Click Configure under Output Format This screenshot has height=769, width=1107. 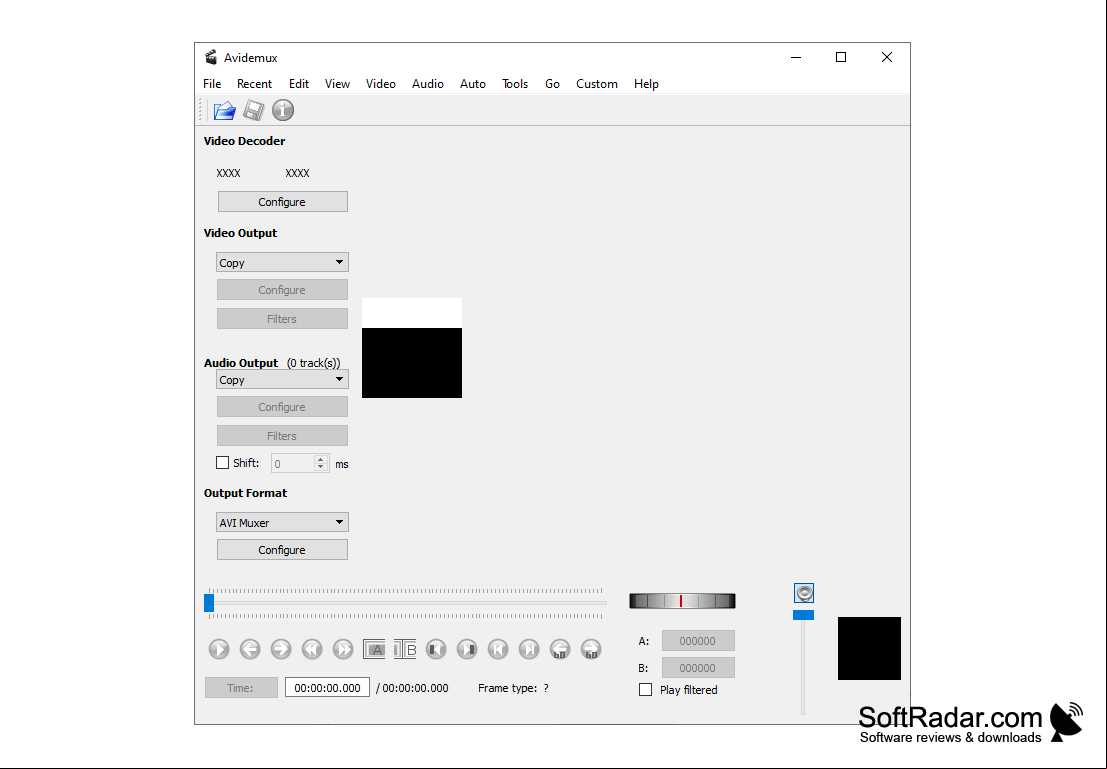[282, 549]
